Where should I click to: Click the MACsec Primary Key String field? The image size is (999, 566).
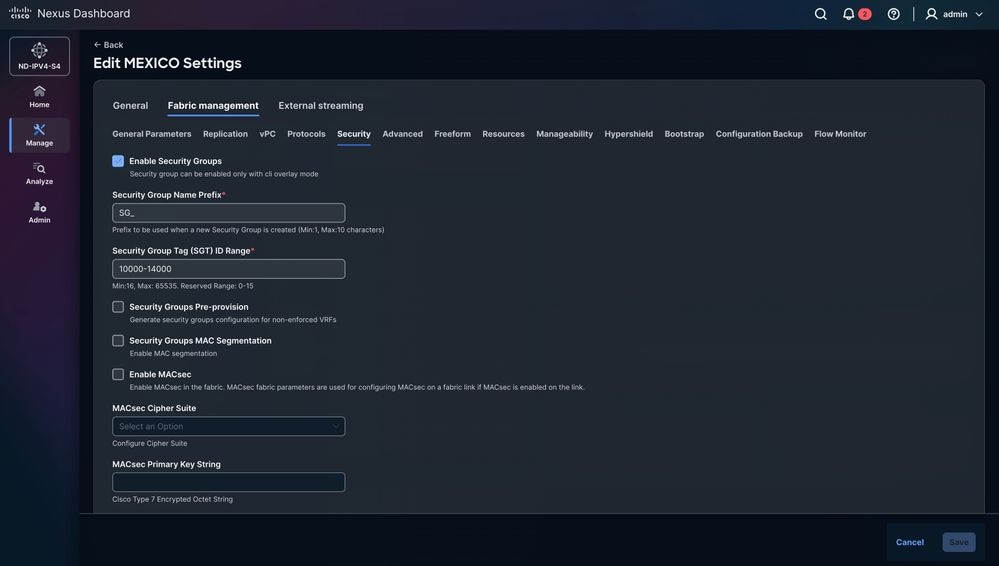pos(229,482)
